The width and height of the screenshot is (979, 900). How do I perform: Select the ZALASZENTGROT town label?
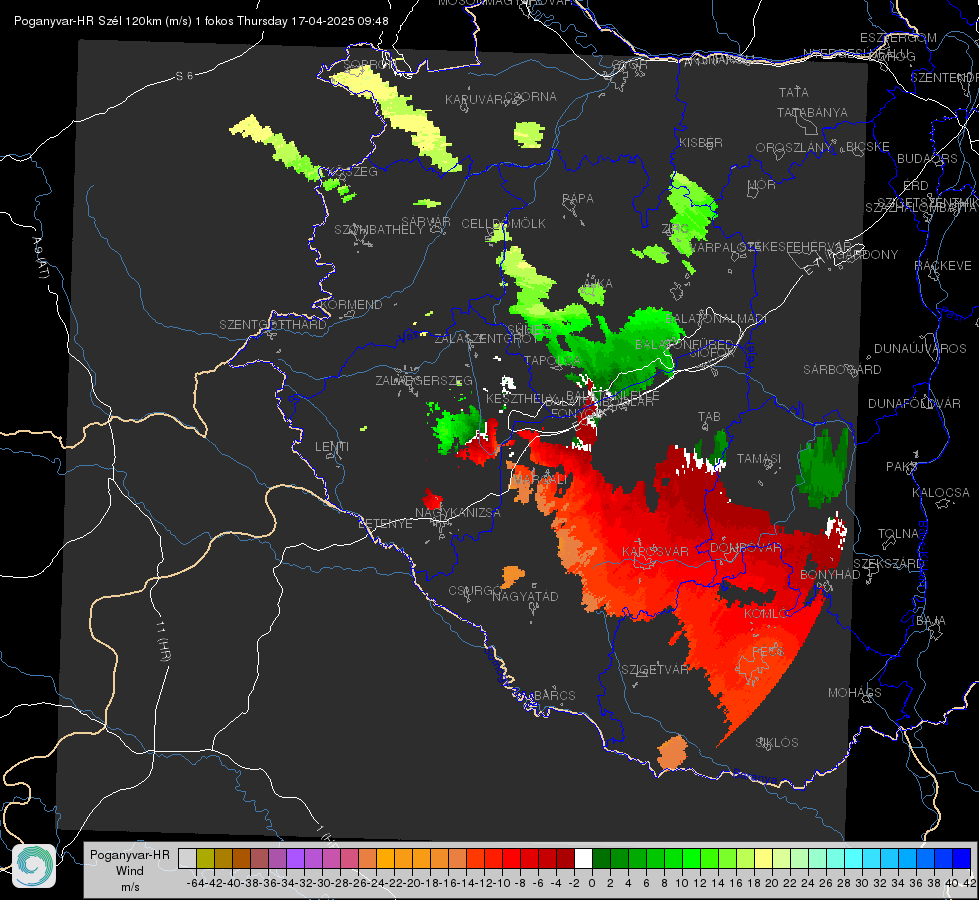pyautogui.click(x=486, y=339)
